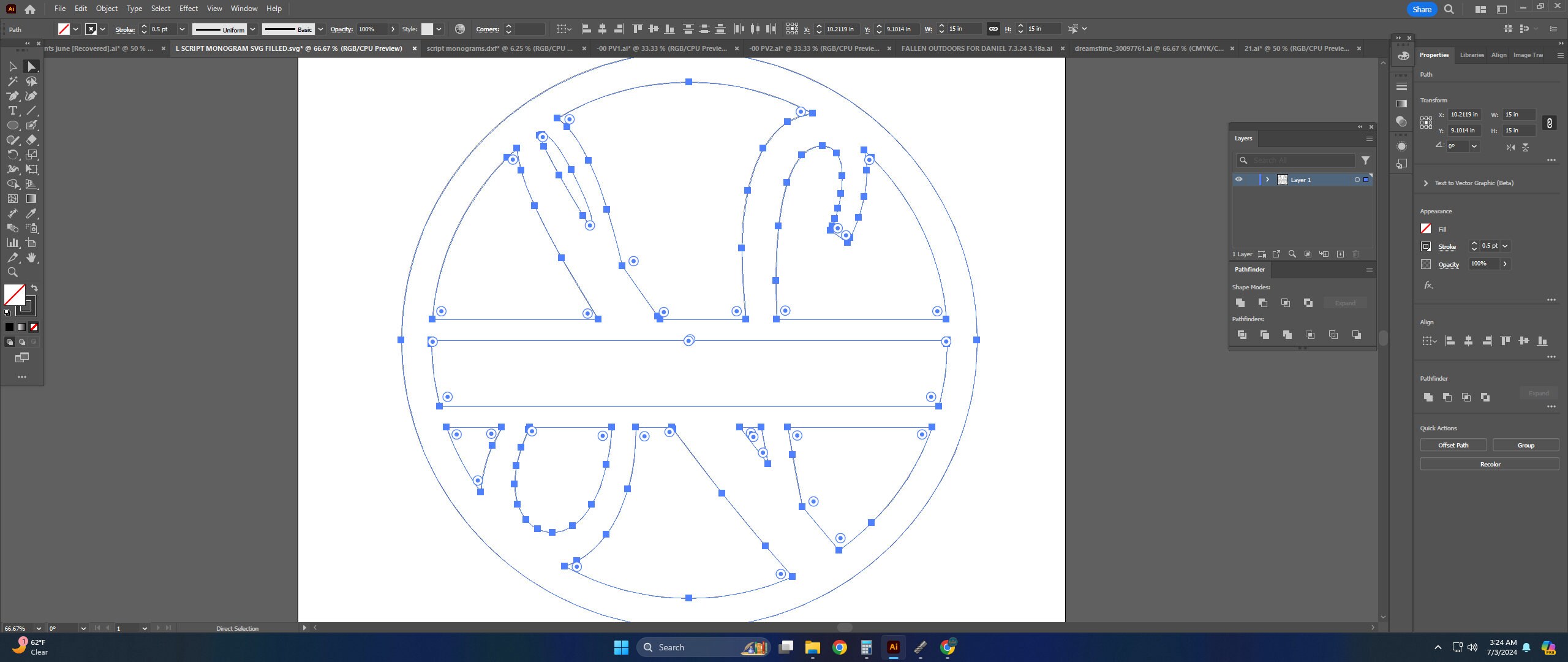Open the Object menu
This screenshot has height=662, width=1568.
tap(107, 8)
